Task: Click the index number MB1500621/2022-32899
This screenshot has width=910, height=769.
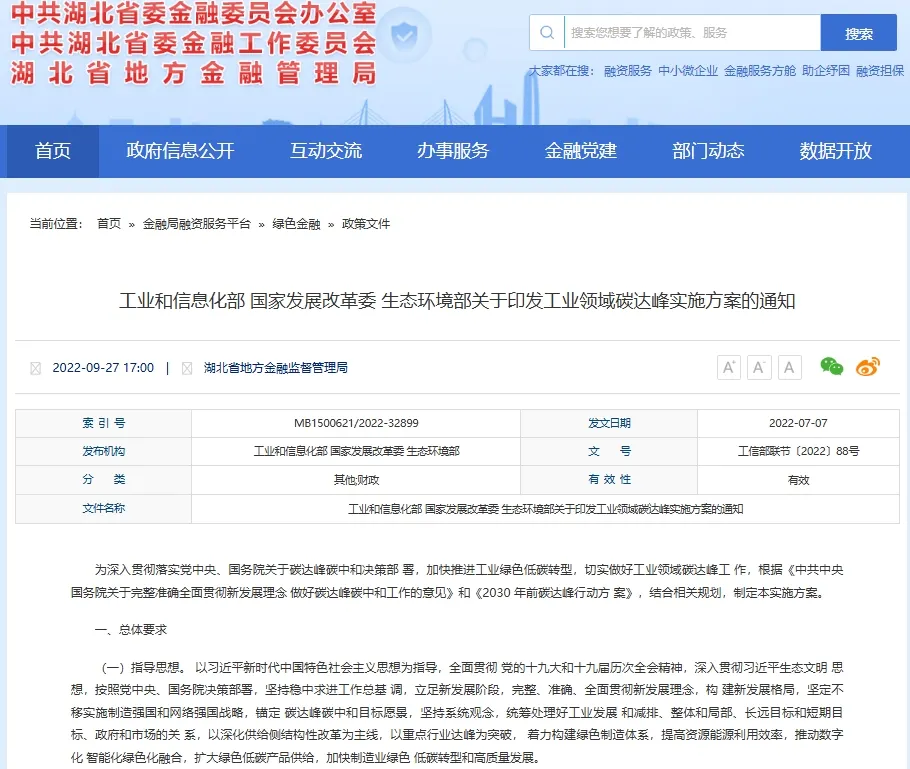Action: 356,423
